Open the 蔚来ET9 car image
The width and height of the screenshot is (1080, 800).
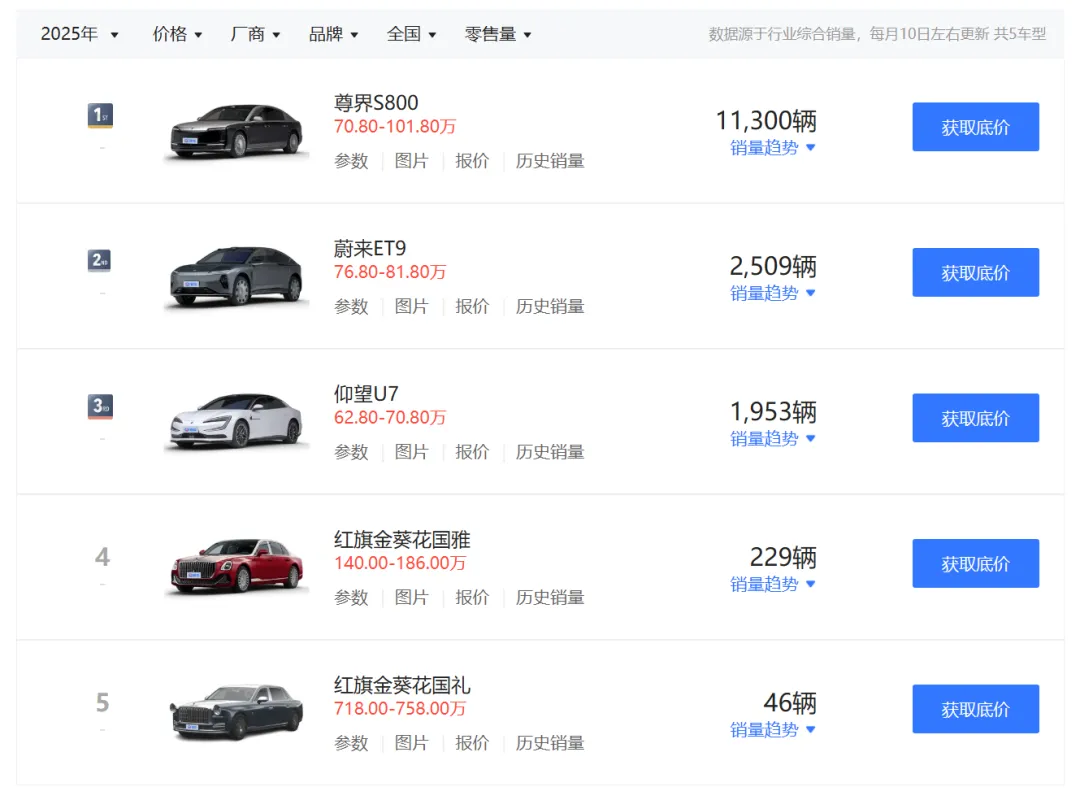(x=236, y=275)
